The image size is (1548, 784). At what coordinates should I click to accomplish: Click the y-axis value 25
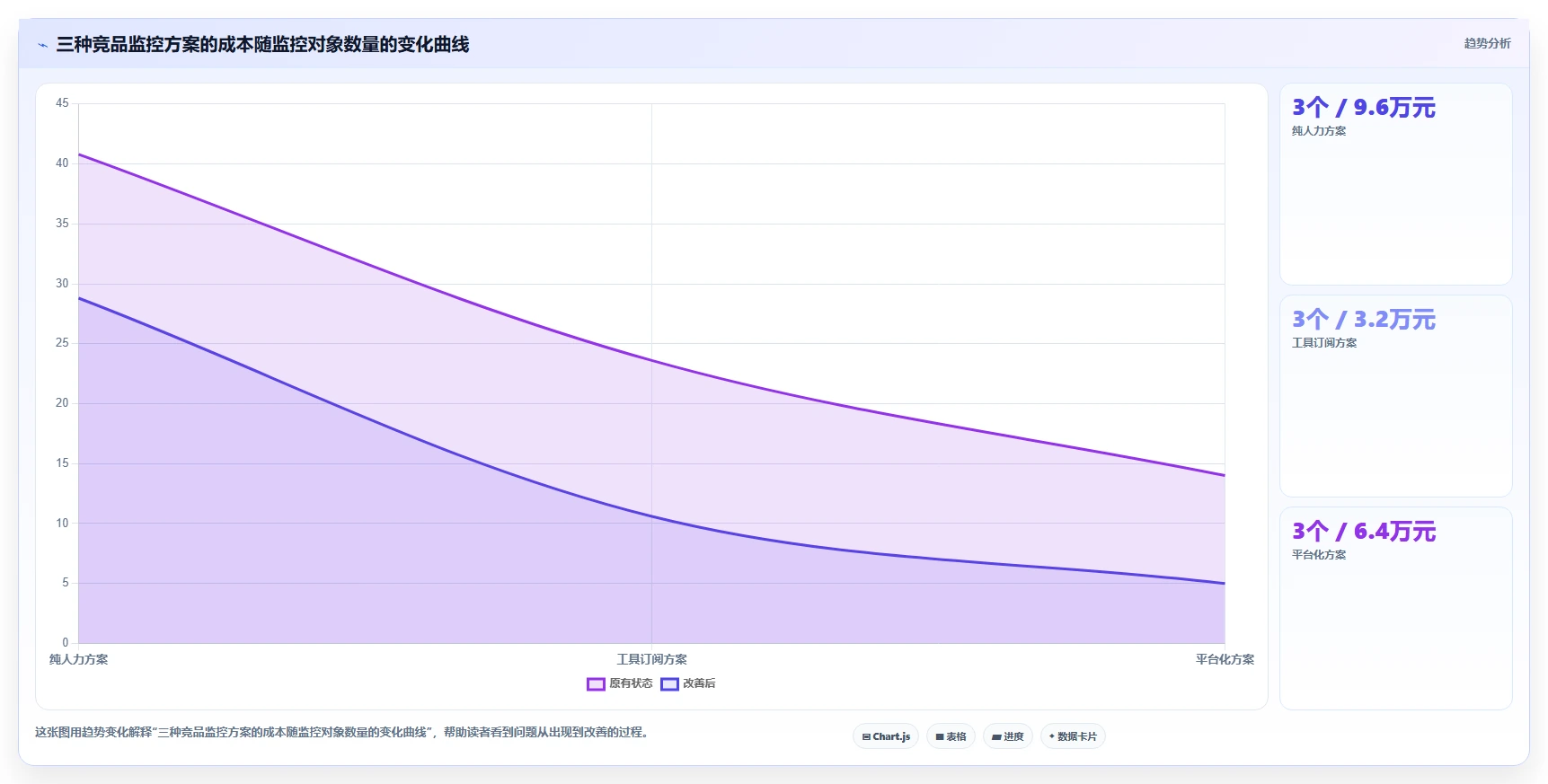[62, 343]
